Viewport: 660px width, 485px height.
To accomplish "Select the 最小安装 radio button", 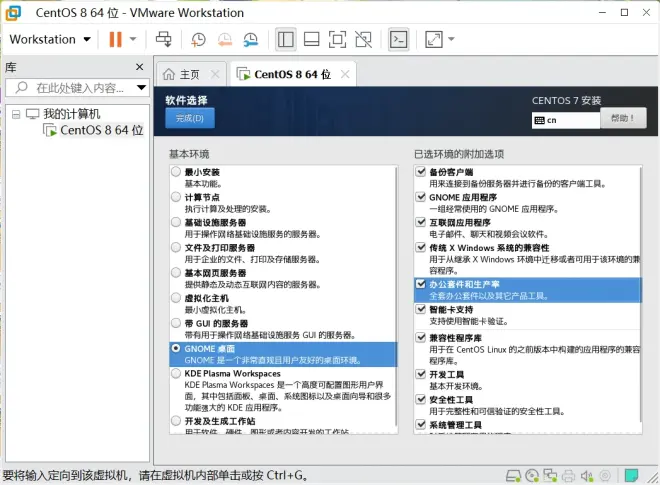I will [176, 172].
